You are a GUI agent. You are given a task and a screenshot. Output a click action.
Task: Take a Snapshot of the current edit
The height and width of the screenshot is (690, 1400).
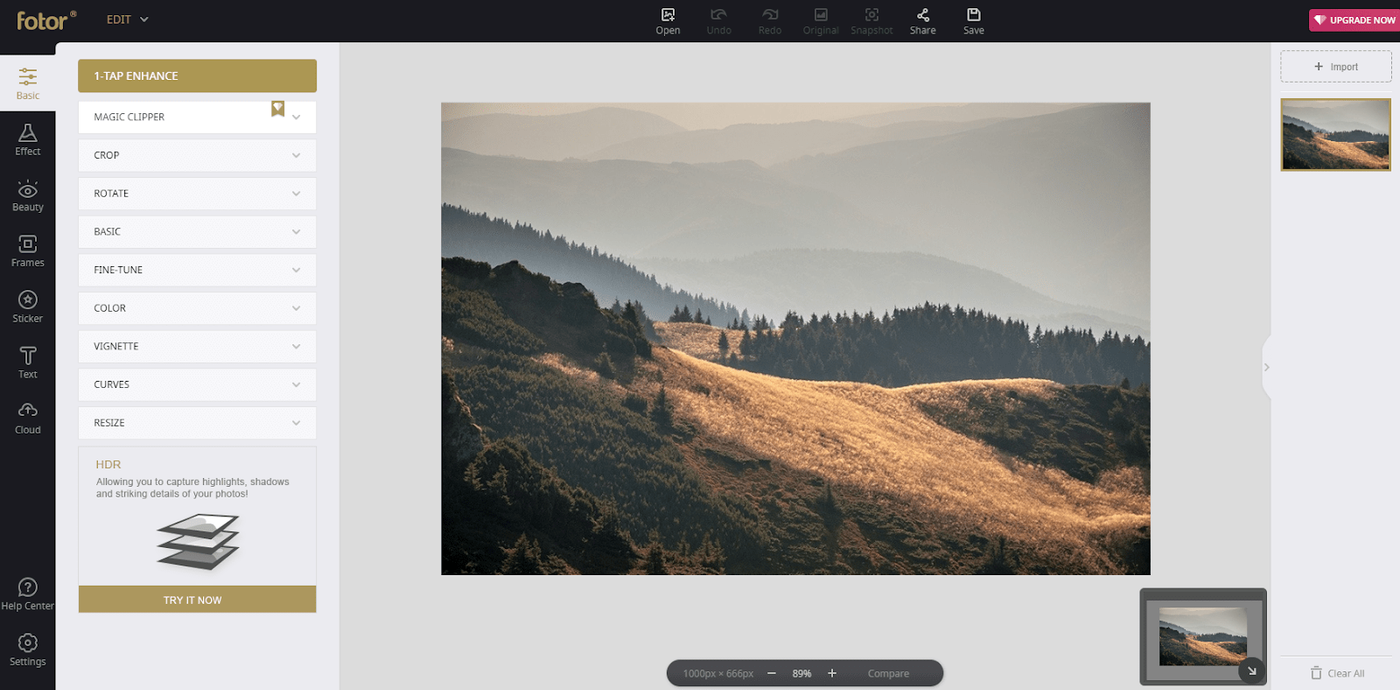click(x=871, y=20)
